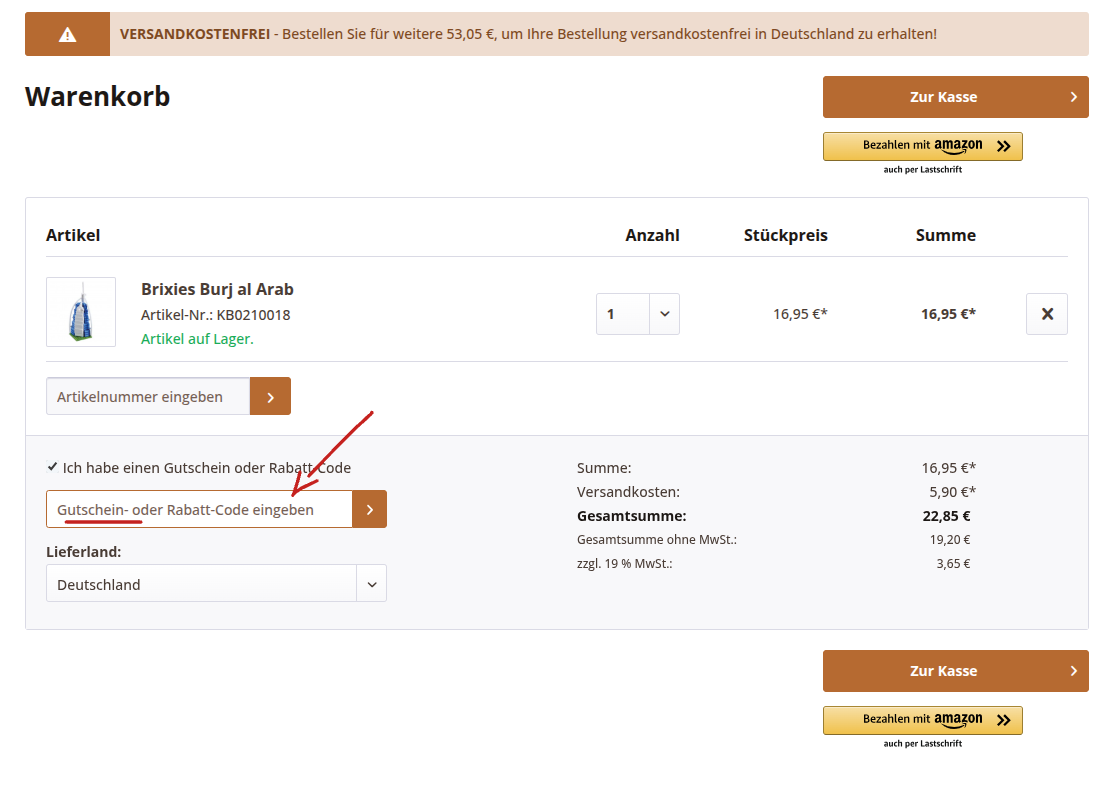Proceed using the top Zur Kasse label
The width and height of the screenshot is (1112, 791).
tap(943, 97)
